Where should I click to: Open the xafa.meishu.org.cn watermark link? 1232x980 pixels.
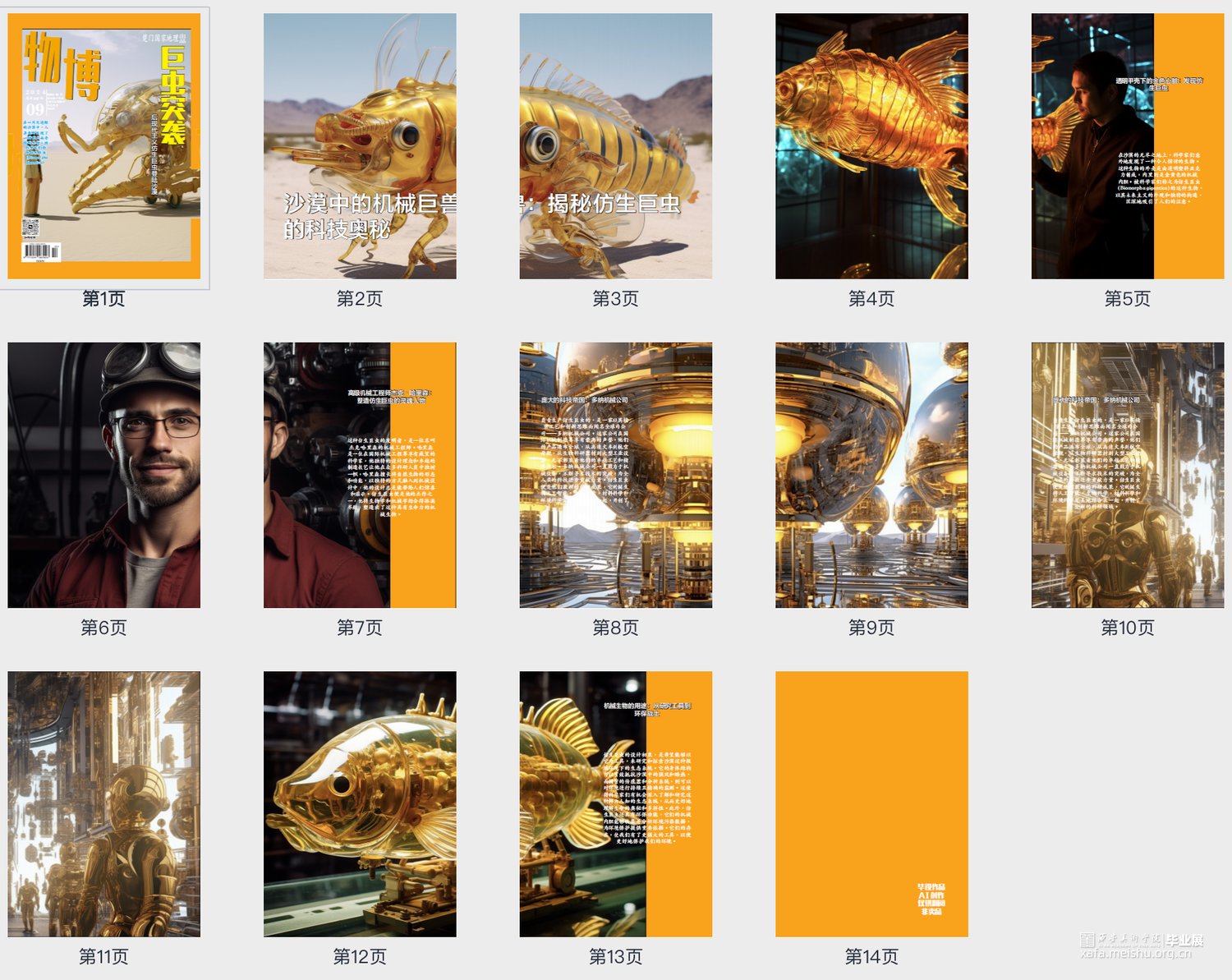[x=1136, y=953]
